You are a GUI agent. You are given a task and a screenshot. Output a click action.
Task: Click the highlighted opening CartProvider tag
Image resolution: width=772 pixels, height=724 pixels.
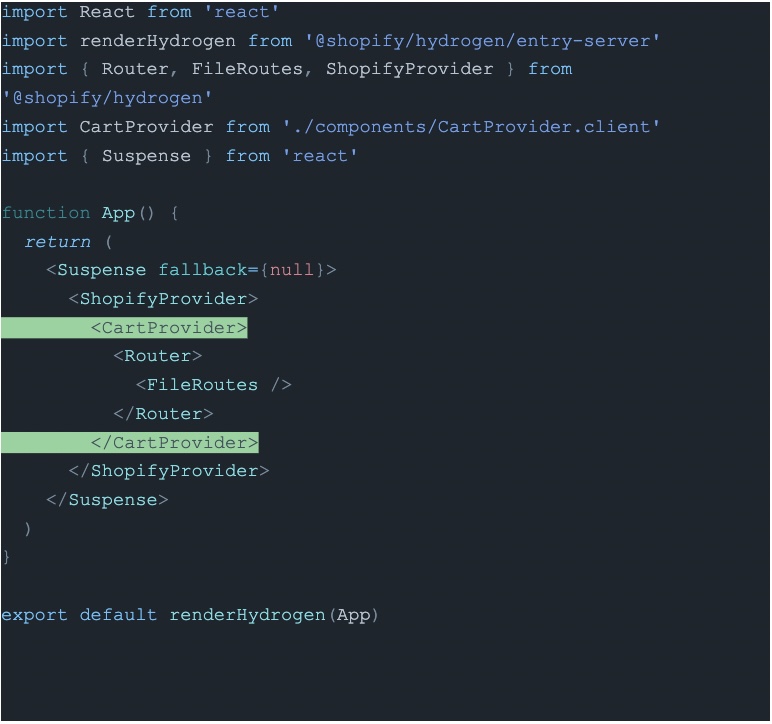[x=169, y=328]
